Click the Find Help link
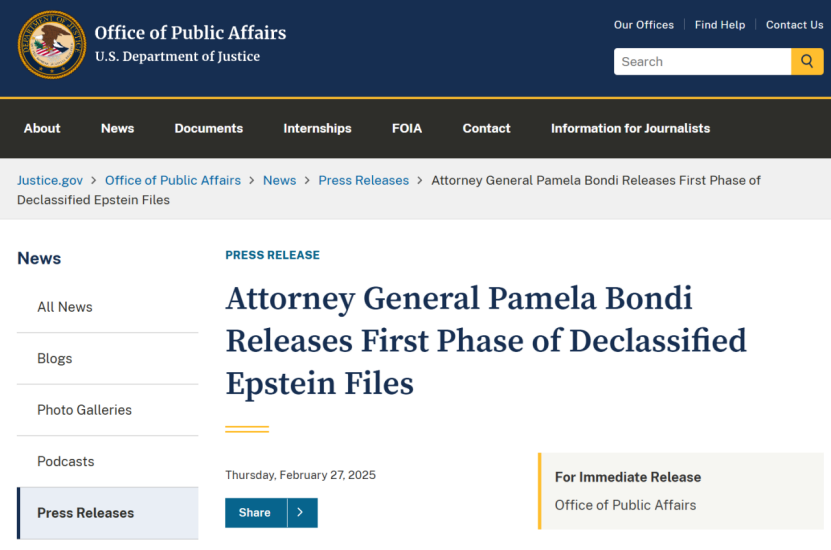Image resolution: width=831 pixels, height=550 pixels. coord(720,25)
